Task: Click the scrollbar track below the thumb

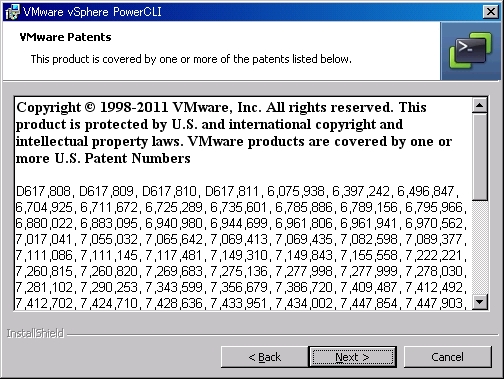Action: (480, 247)
